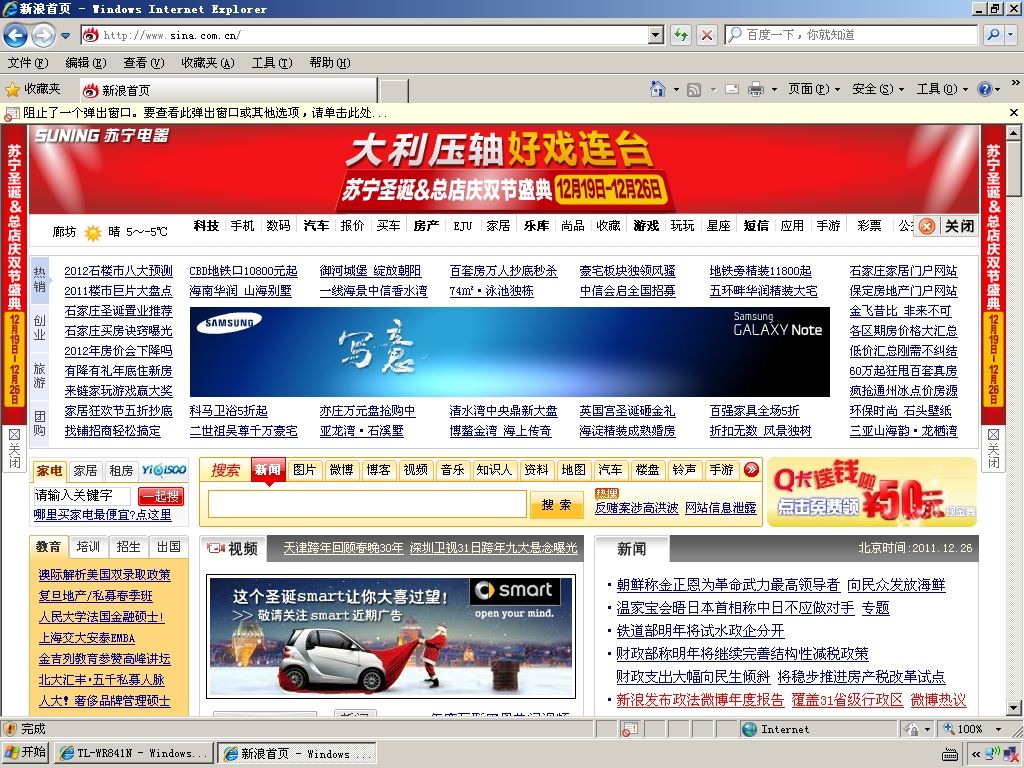Screen dimensions: 1024x768
Task: Switch to TL-WR841N taskbar window
Action: tap(133, 754)
